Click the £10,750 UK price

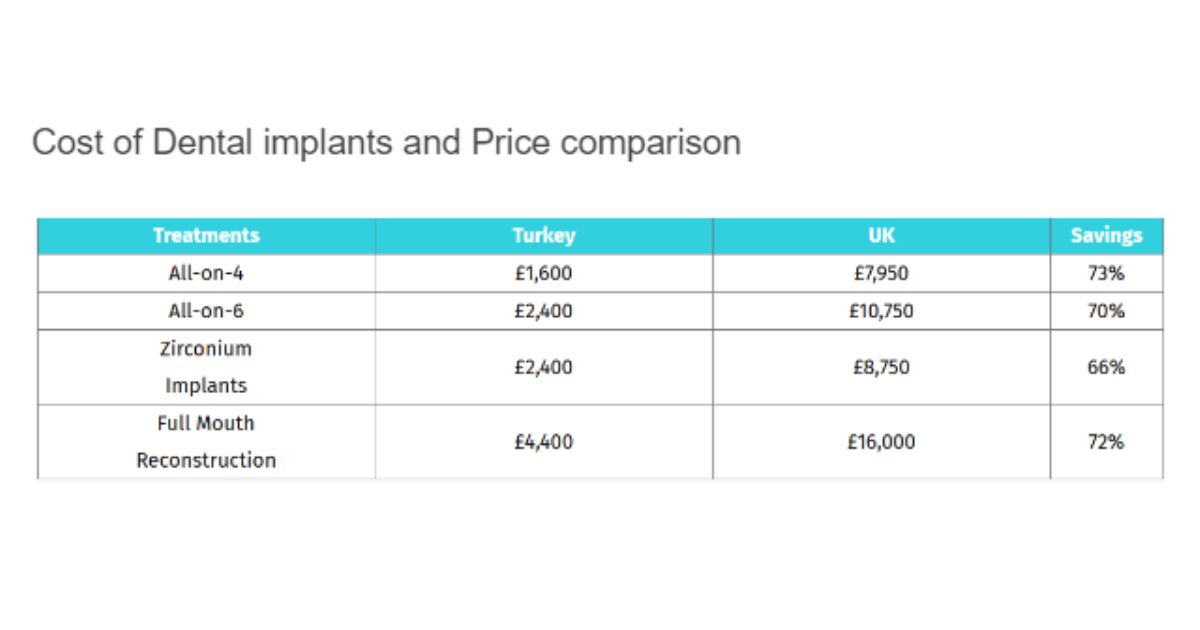click(881, 311)
